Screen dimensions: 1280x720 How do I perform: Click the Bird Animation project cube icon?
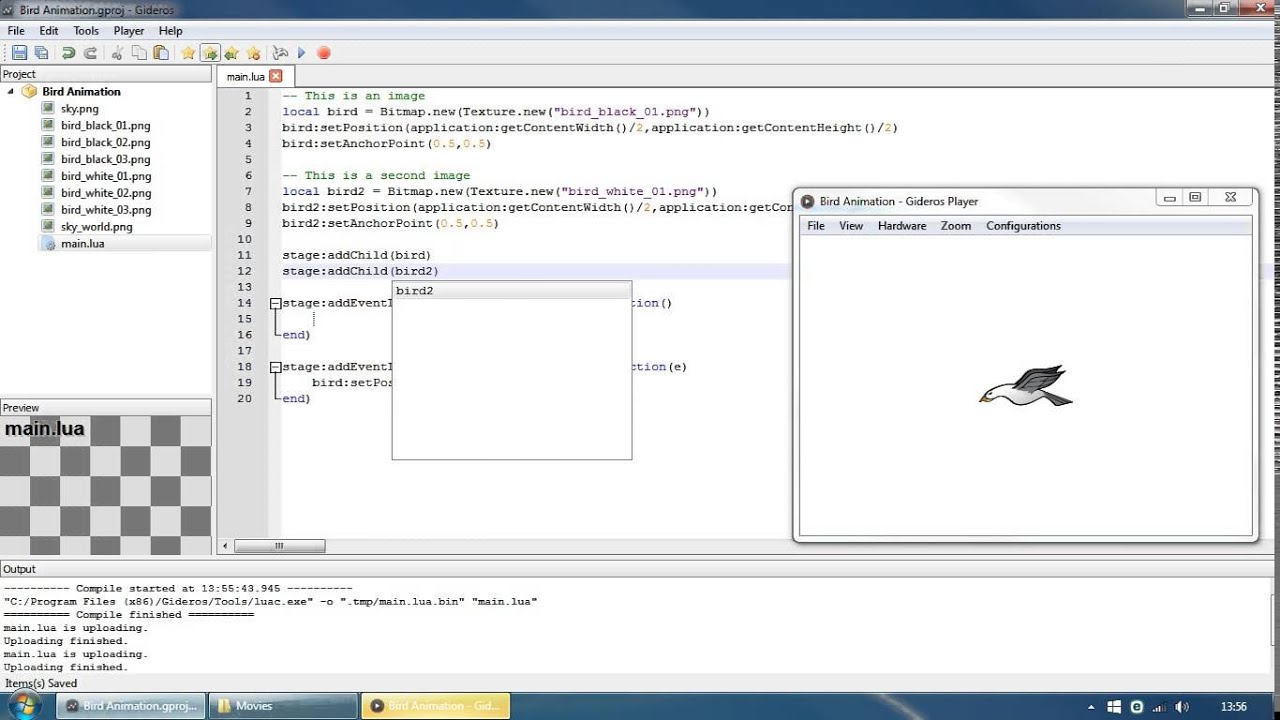point(29,91)
